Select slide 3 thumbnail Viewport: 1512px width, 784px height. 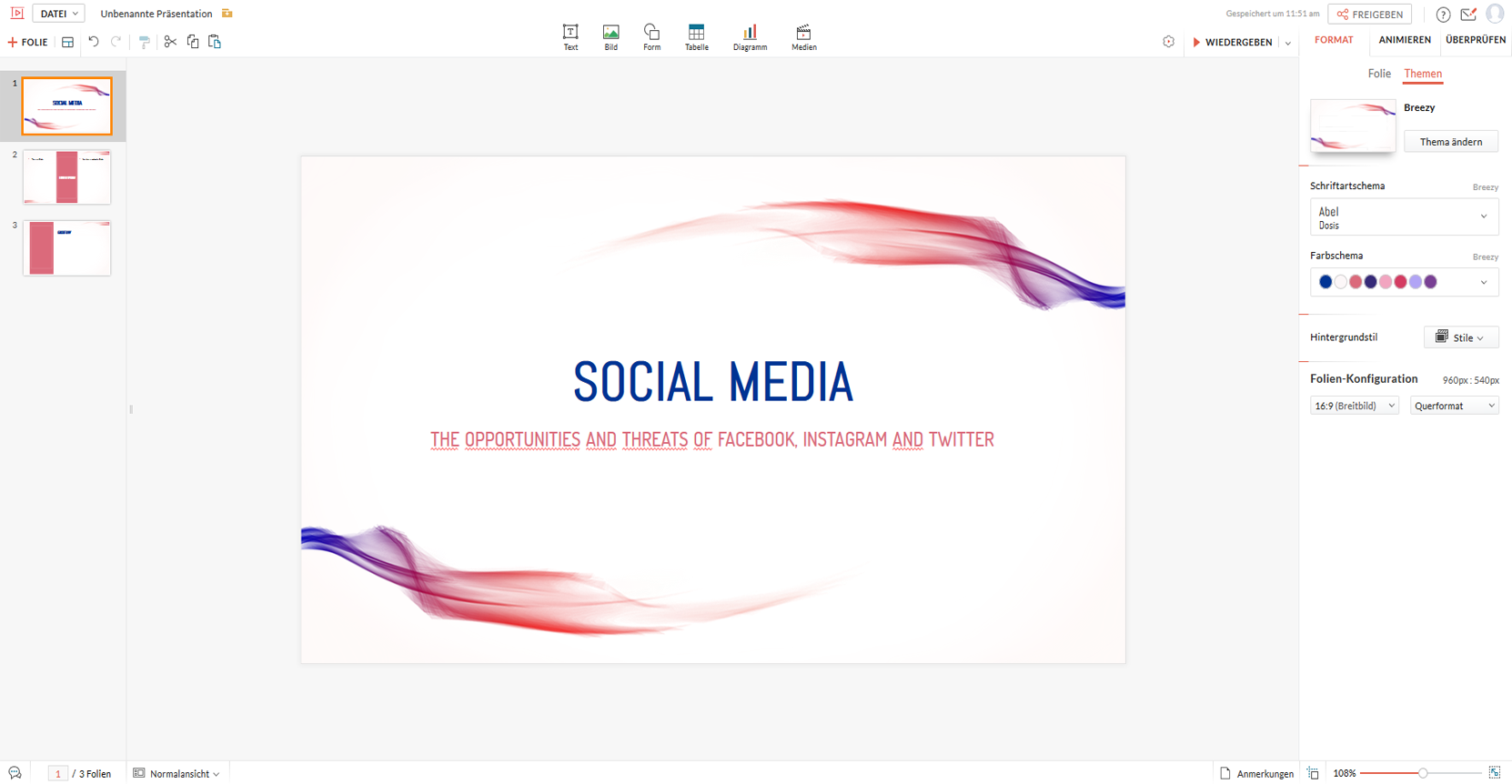(x=66, y=248)
